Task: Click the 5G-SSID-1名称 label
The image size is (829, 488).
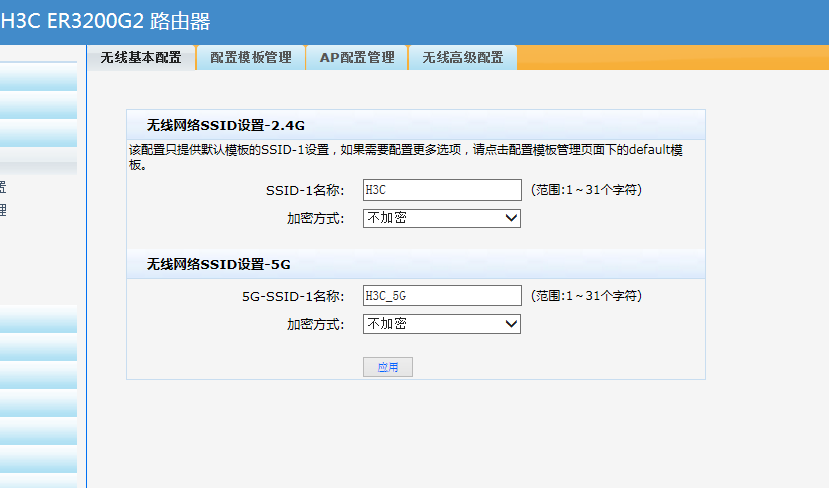Action: coord(293,296)
